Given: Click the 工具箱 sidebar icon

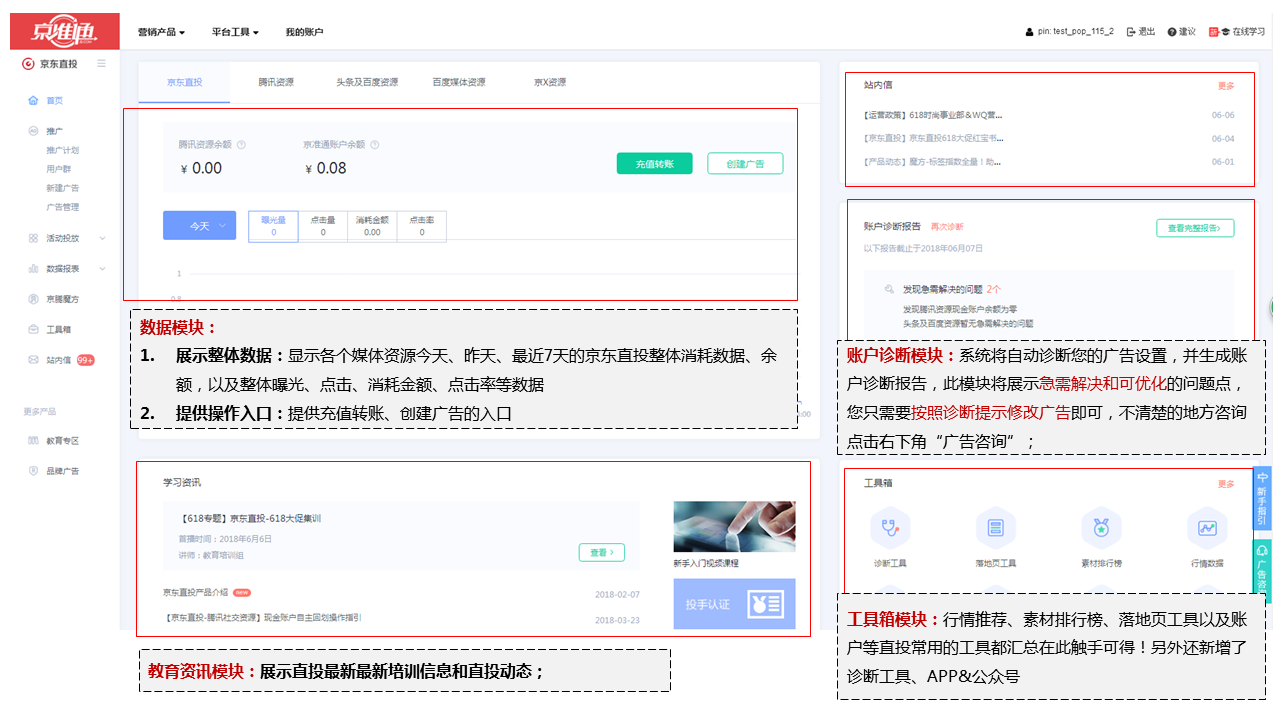Looking at the screenshot, I should coord(34,329).
